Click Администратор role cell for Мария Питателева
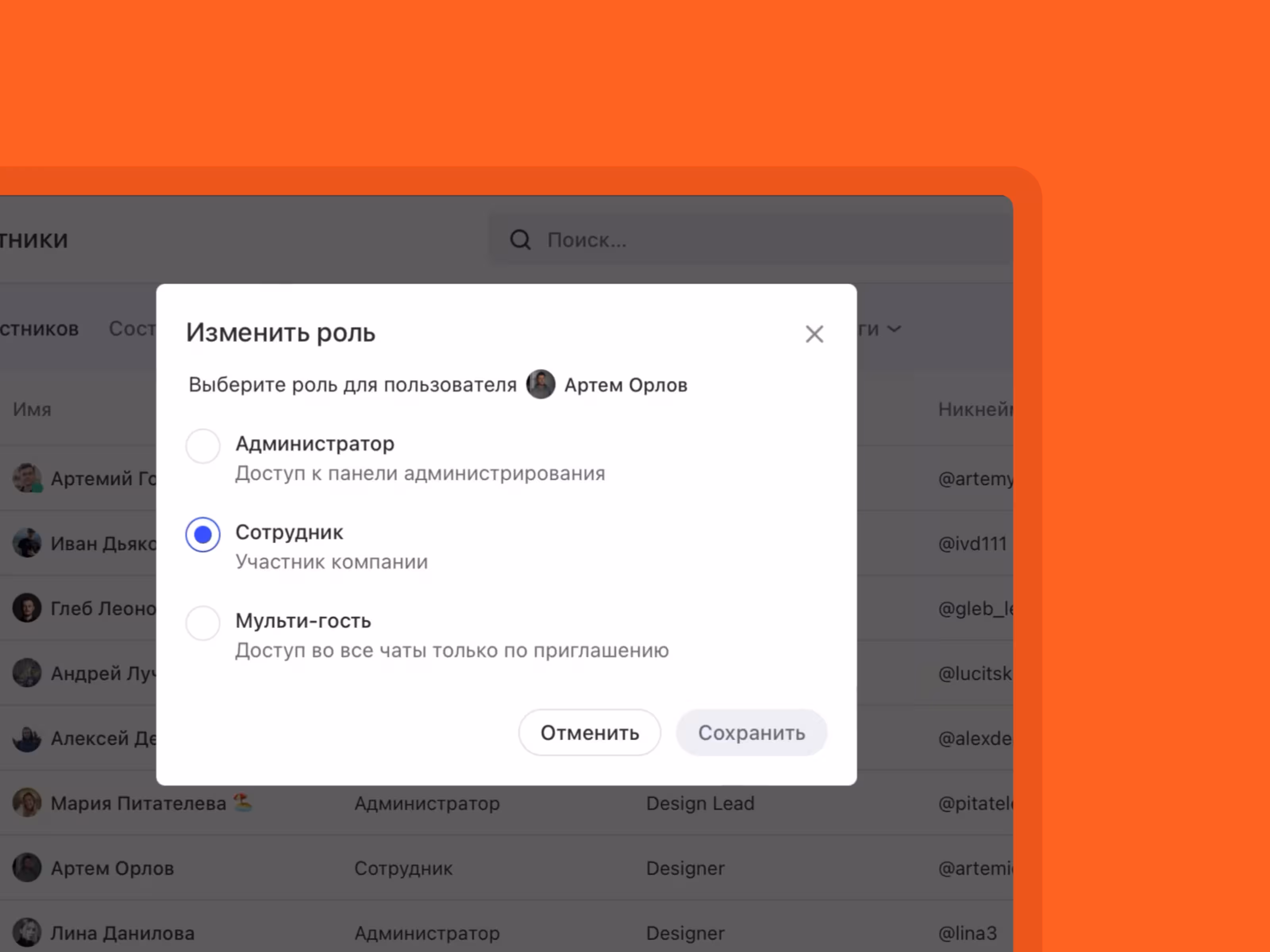Viewport: 1270px width, 952px height. 427,803
